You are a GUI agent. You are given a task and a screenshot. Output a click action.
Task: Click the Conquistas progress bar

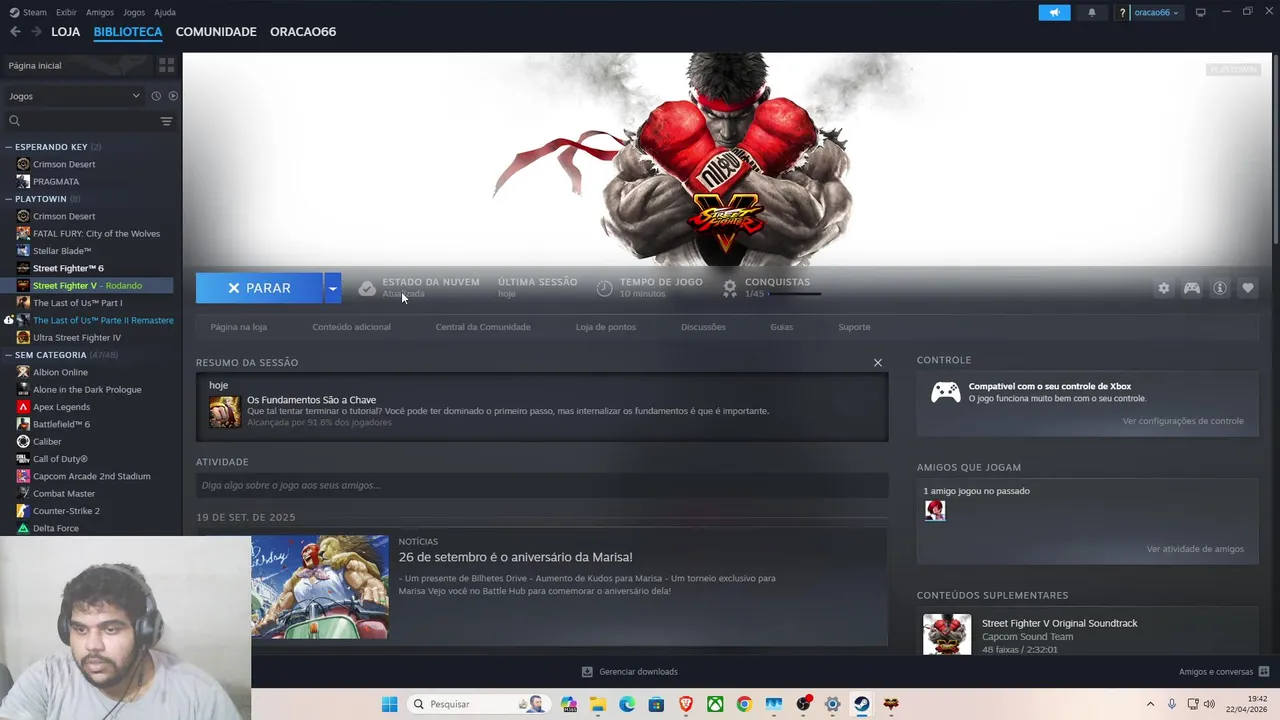point(795,294)
